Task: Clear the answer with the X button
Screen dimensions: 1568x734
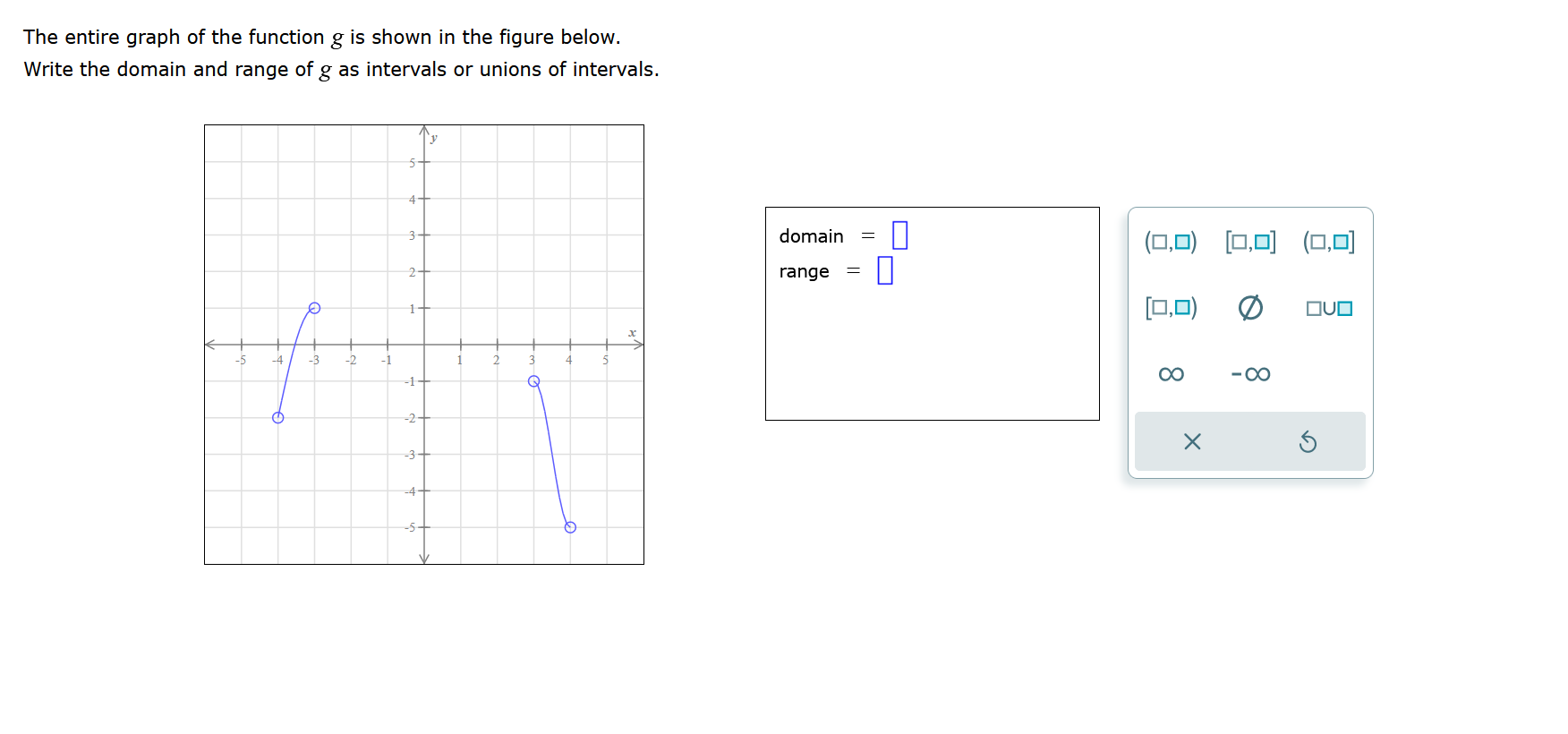Action: 1191,441
